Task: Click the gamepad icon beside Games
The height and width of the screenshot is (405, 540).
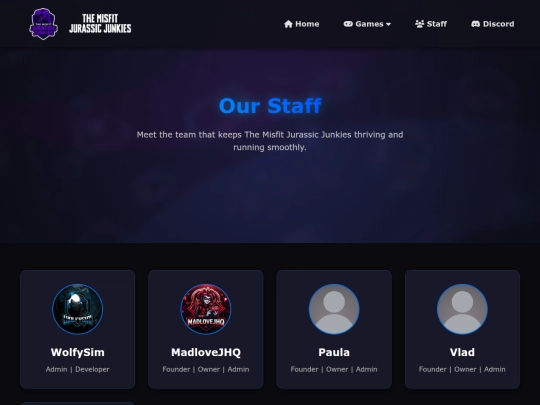Action: pos(348,24)
